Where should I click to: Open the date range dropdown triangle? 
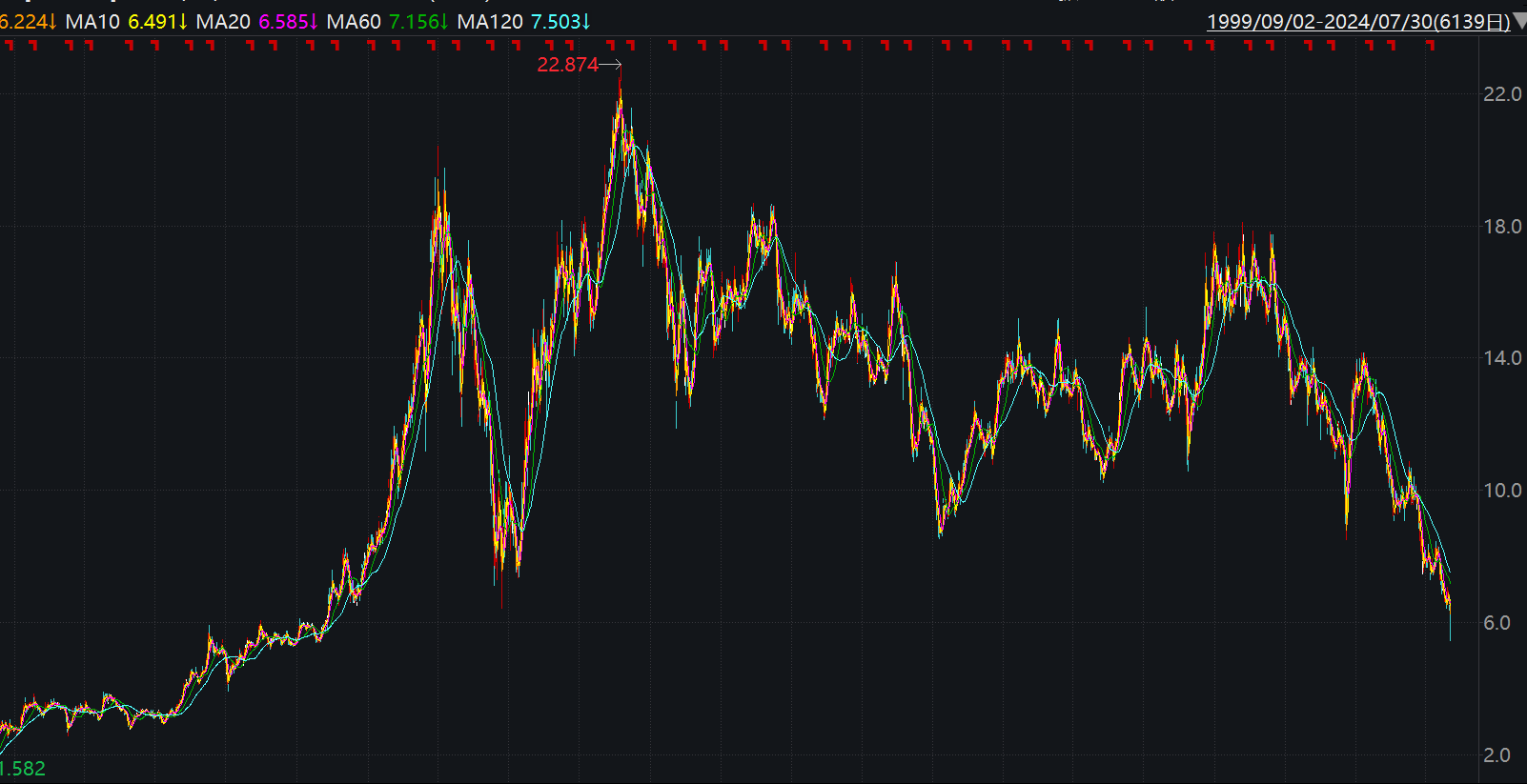1519,22
